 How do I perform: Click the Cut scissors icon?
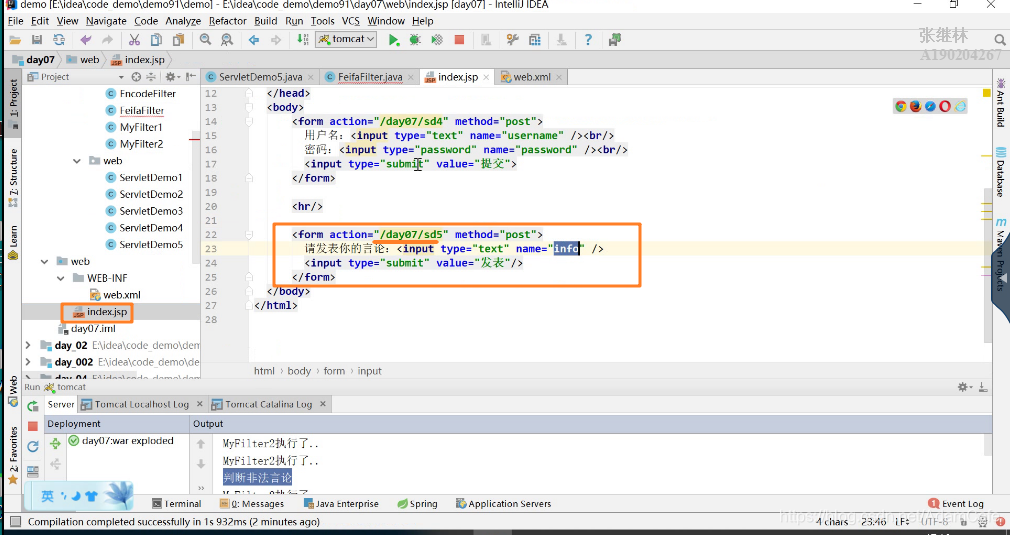tap(134, 40)
